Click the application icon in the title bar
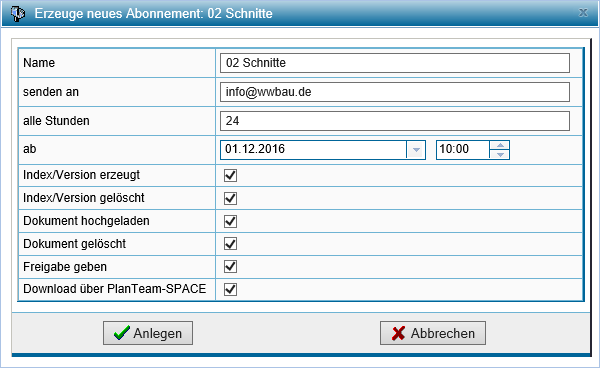Screen dimensions: 600x368 coord(17,13)
